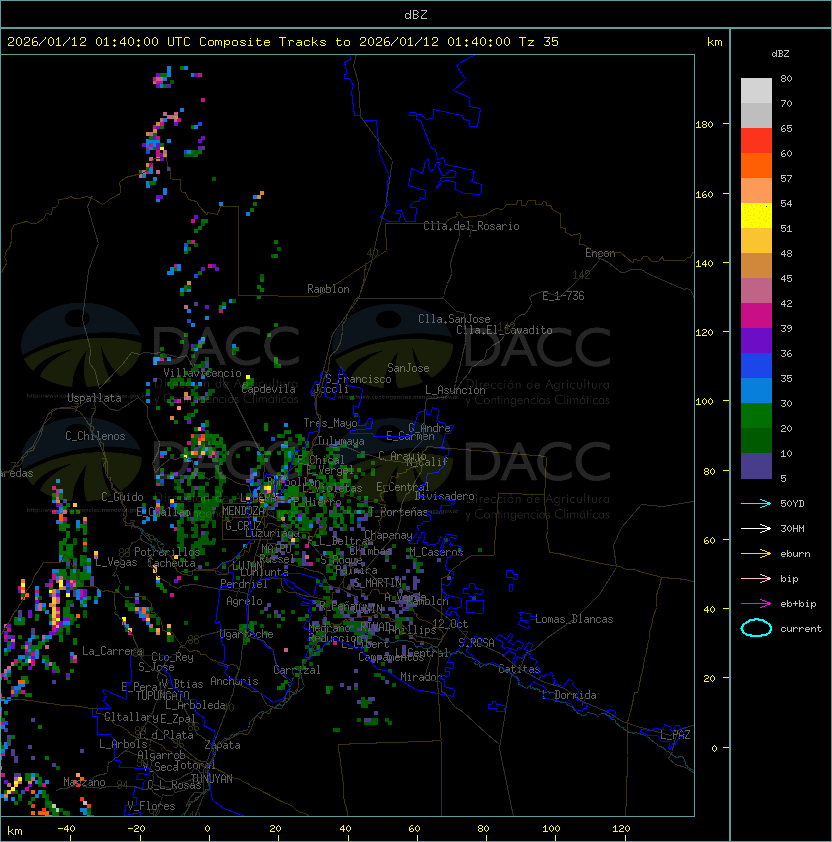832x842 pixels.
Task: Click the 120 tick on horizontal axis
Action: coord(621,829)
